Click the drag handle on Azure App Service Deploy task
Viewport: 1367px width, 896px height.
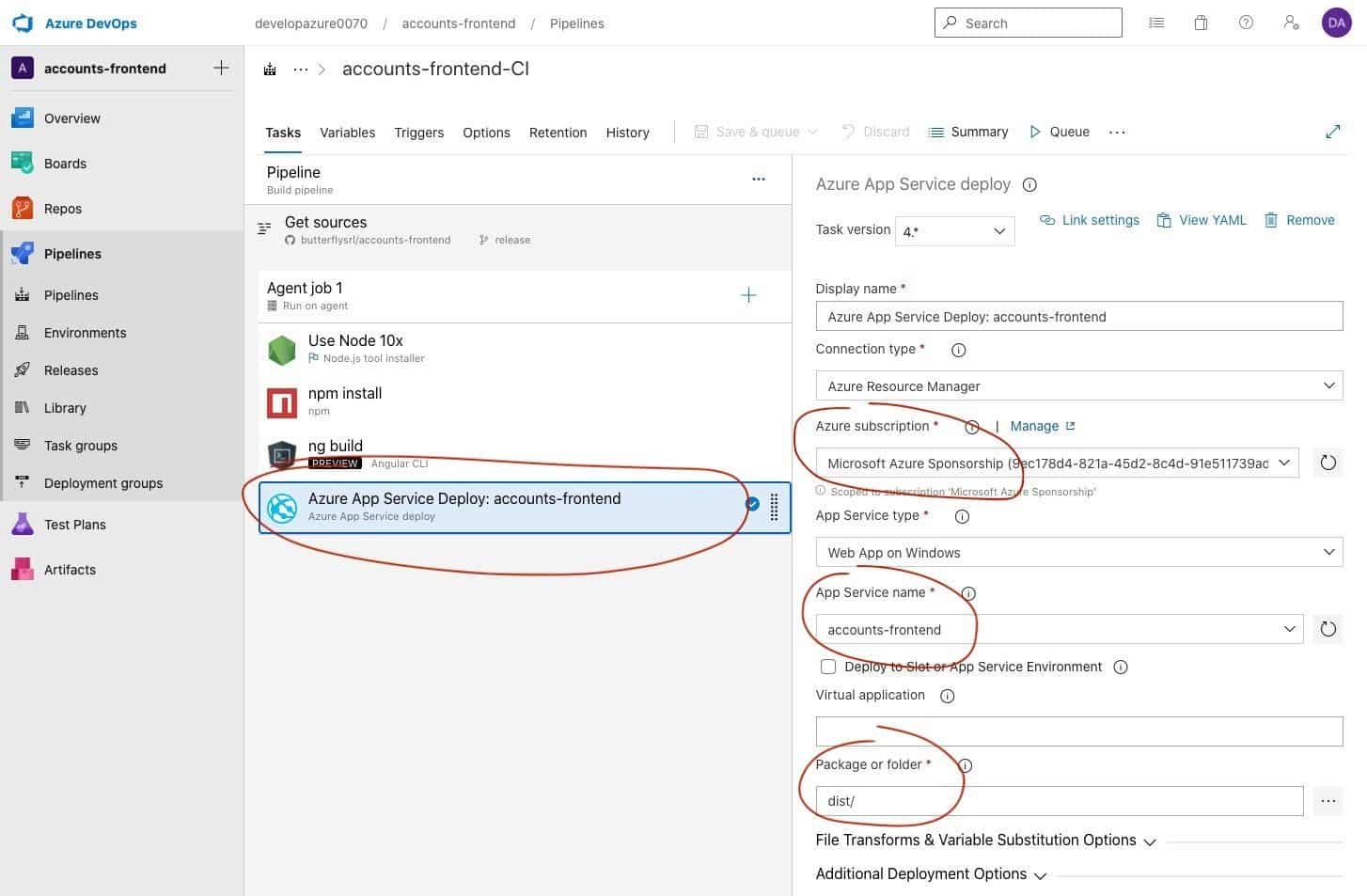774,507
